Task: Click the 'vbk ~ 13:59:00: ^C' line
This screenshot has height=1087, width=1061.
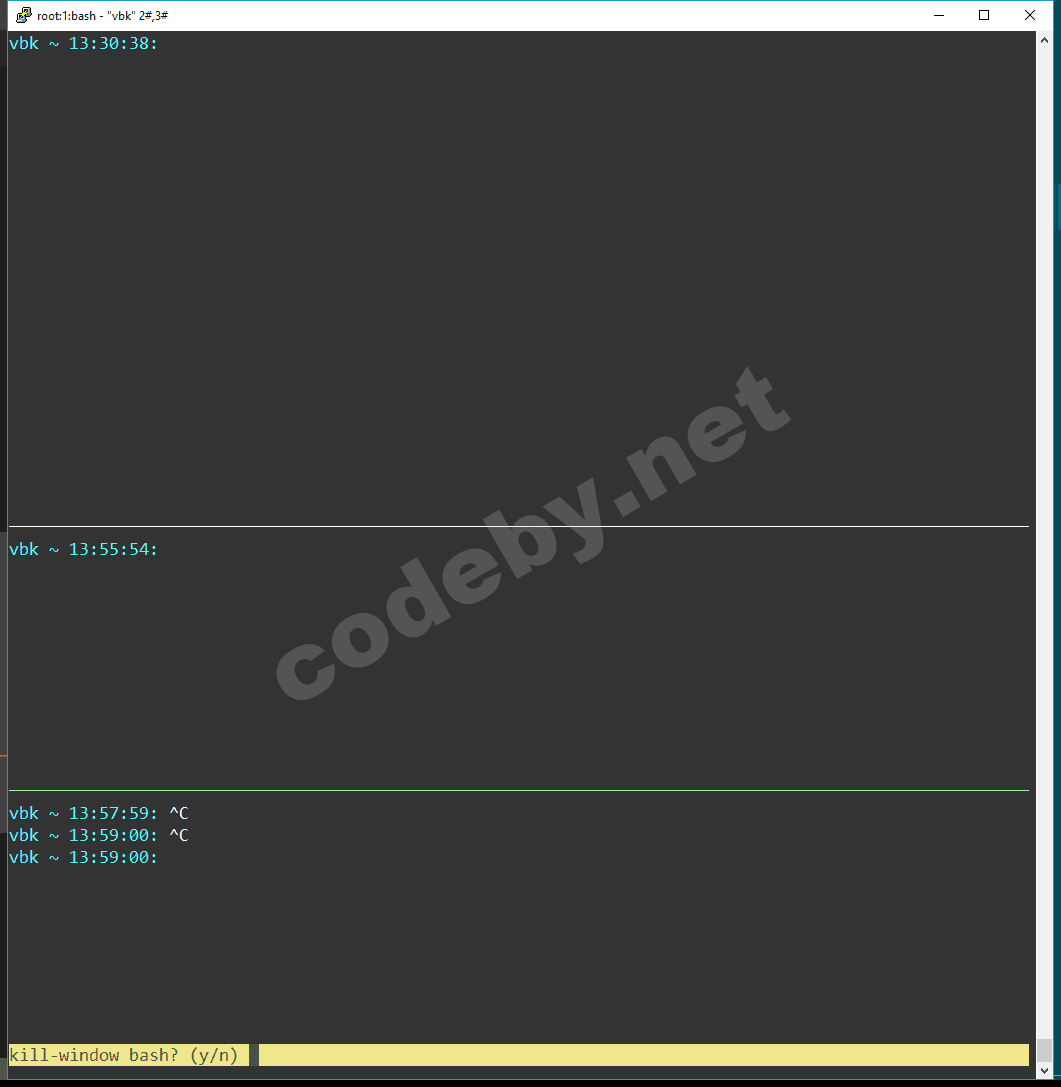Action: pos(98,835)
